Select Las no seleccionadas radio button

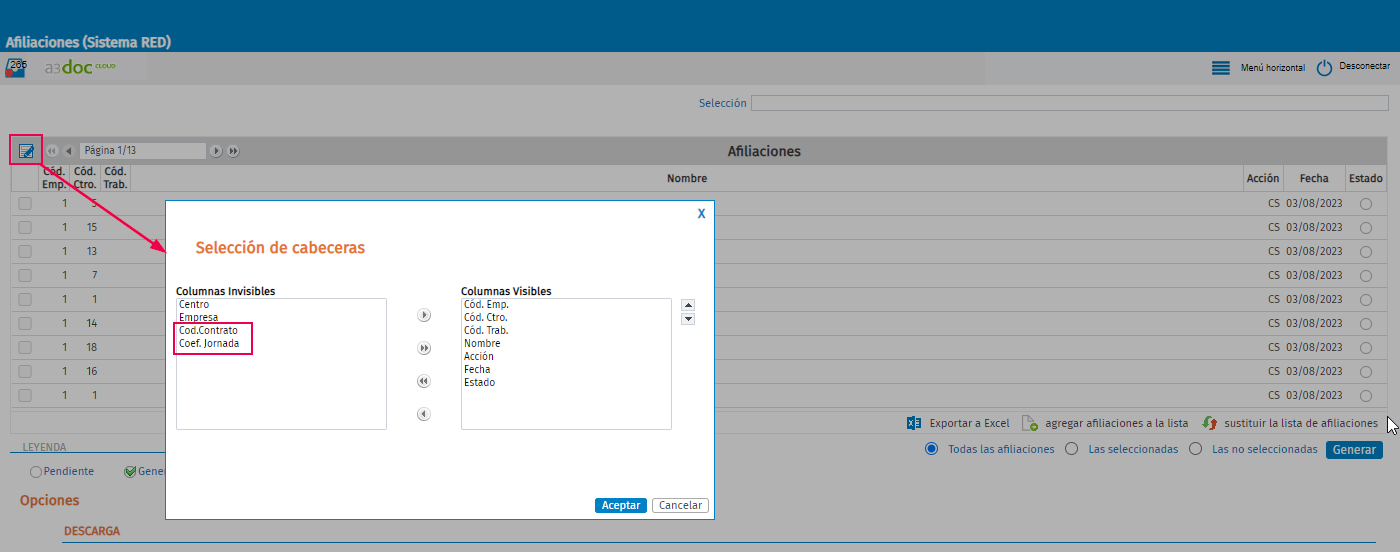tap(1195, 449)
